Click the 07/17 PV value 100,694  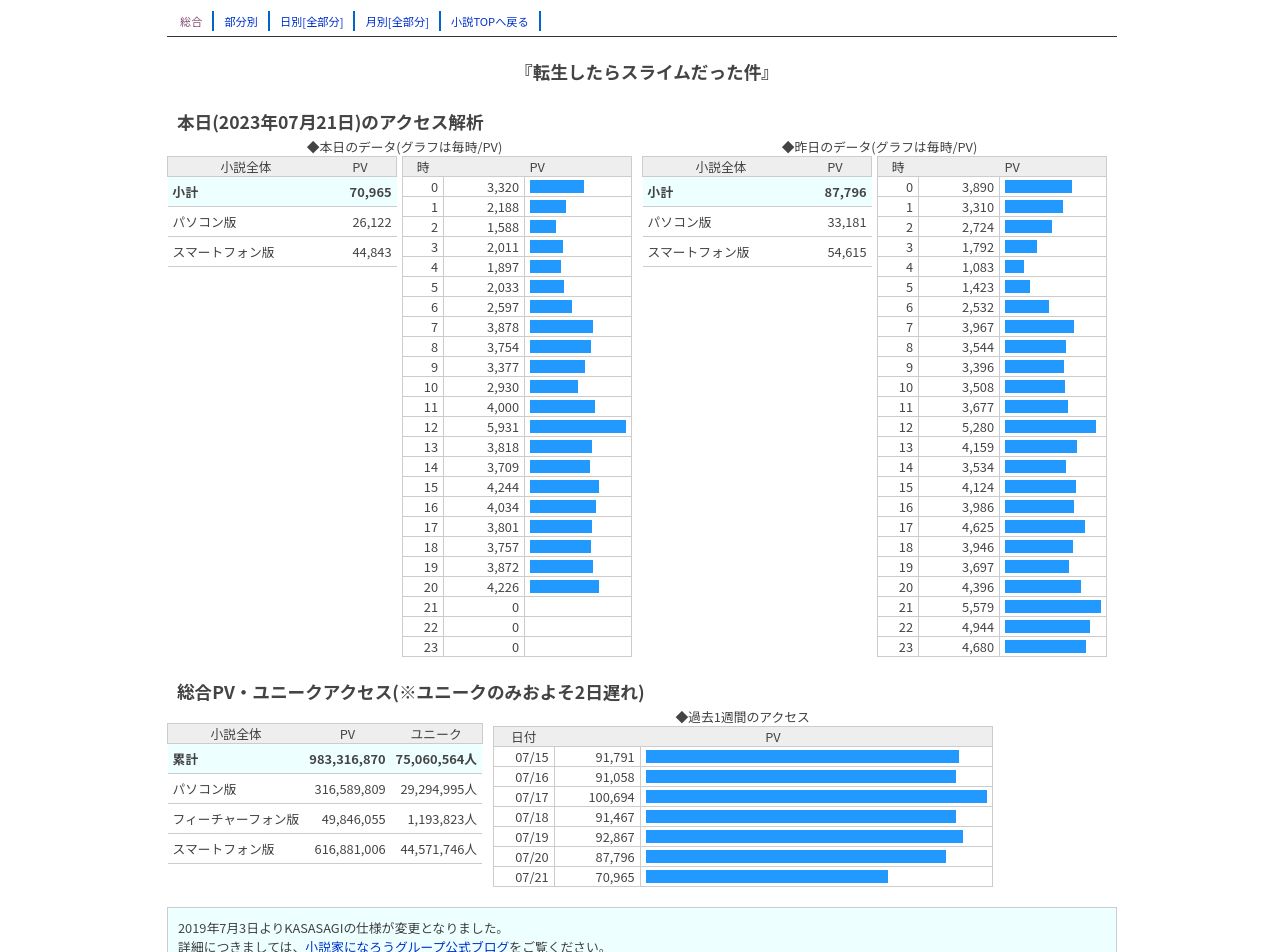612,797
